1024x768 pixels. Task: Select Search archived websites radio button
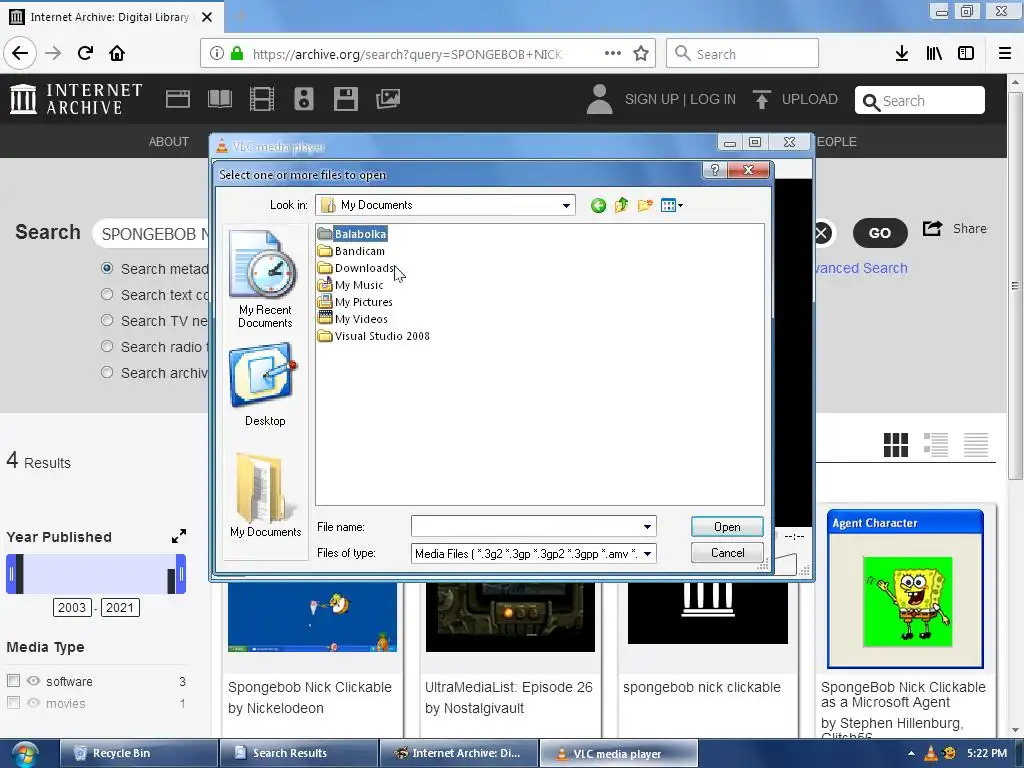pos(107,373)
